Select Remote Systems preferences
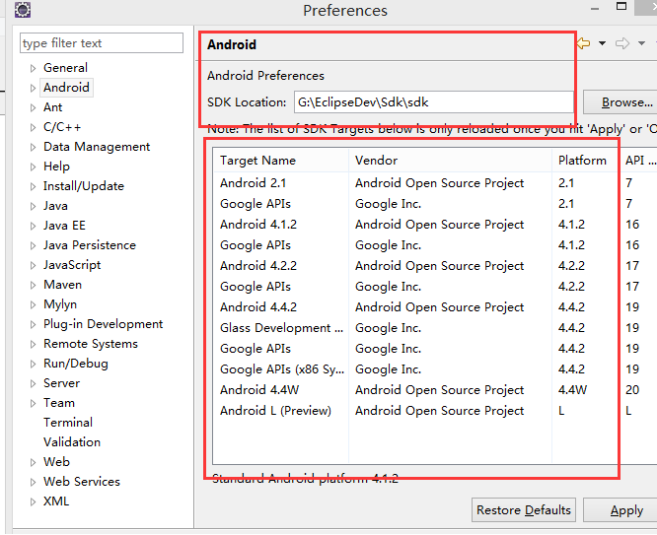 pyautogui.click(x=91, y=344)
